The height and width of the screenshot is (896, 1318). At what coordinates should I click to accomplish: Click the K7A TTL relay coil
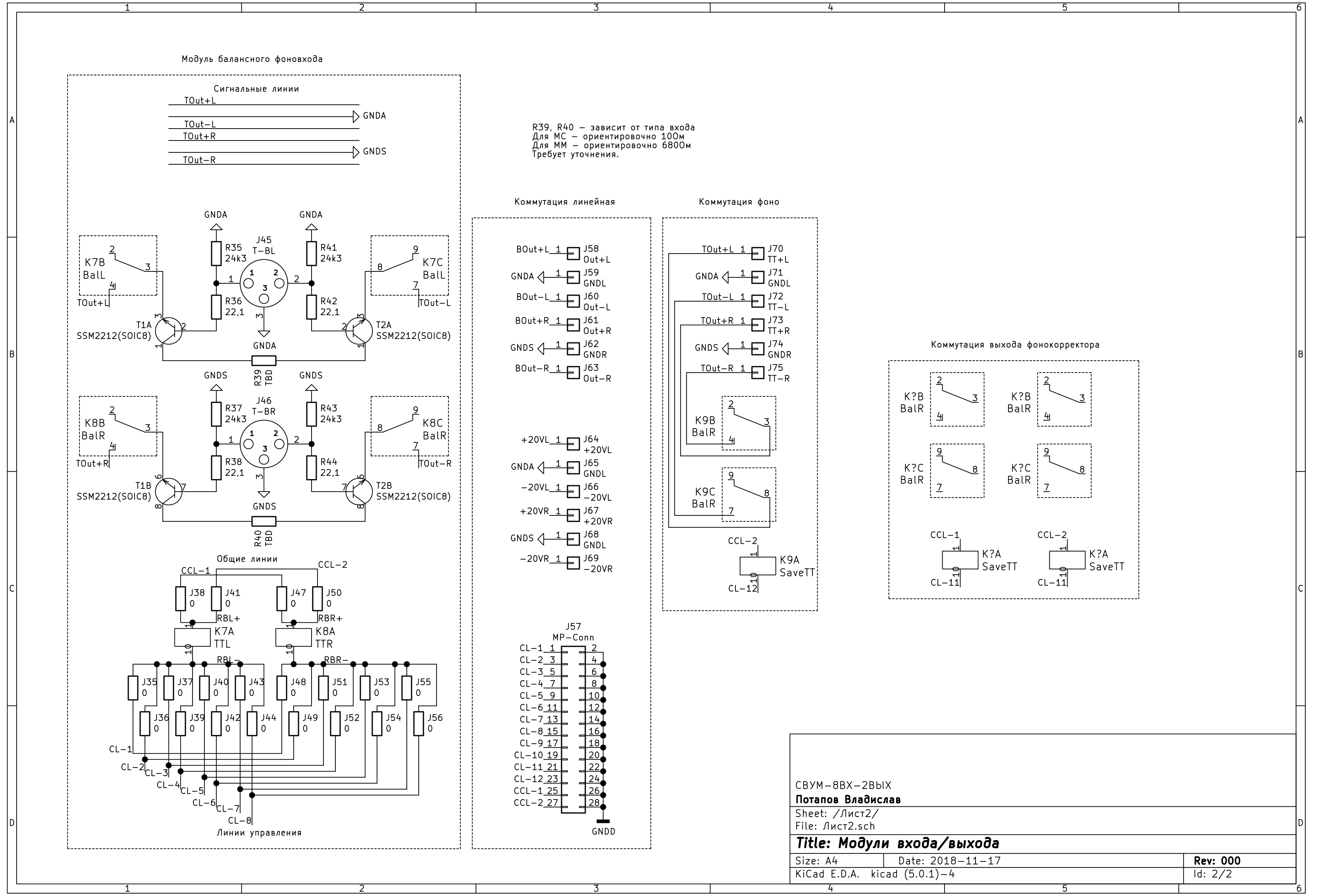[192, 637]
